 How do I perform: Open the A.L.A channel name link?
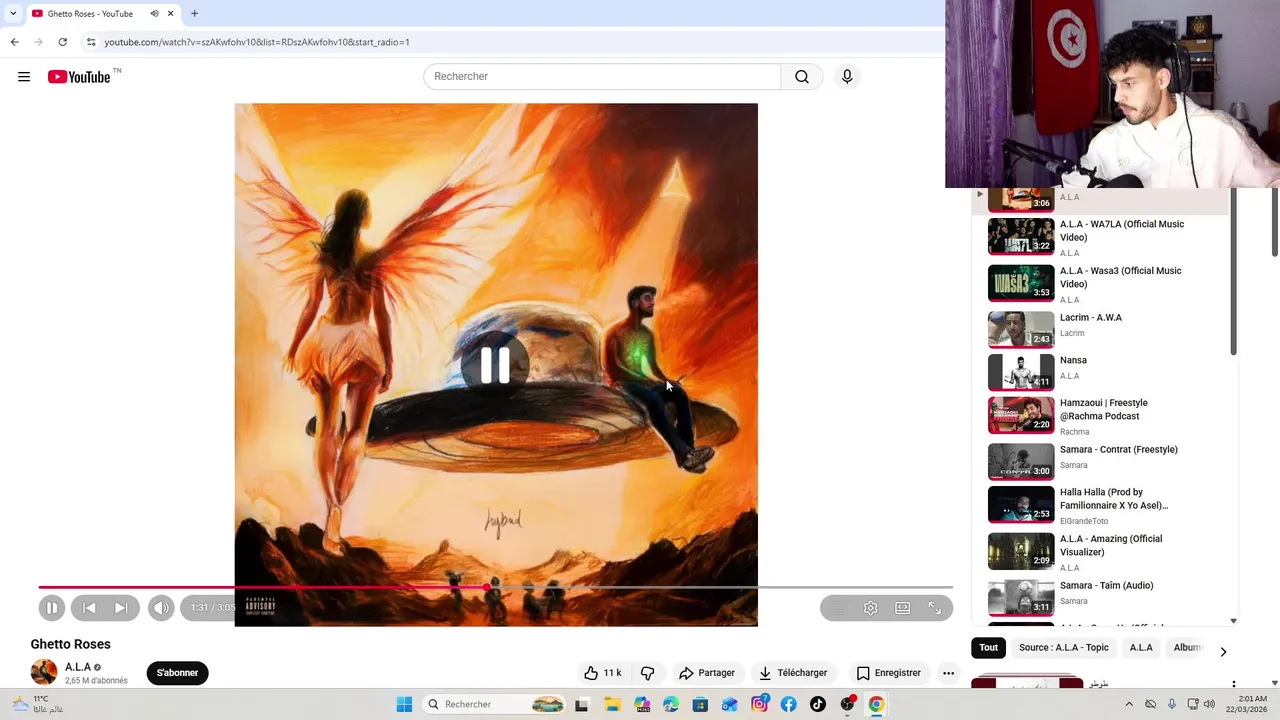pos(78,667)
